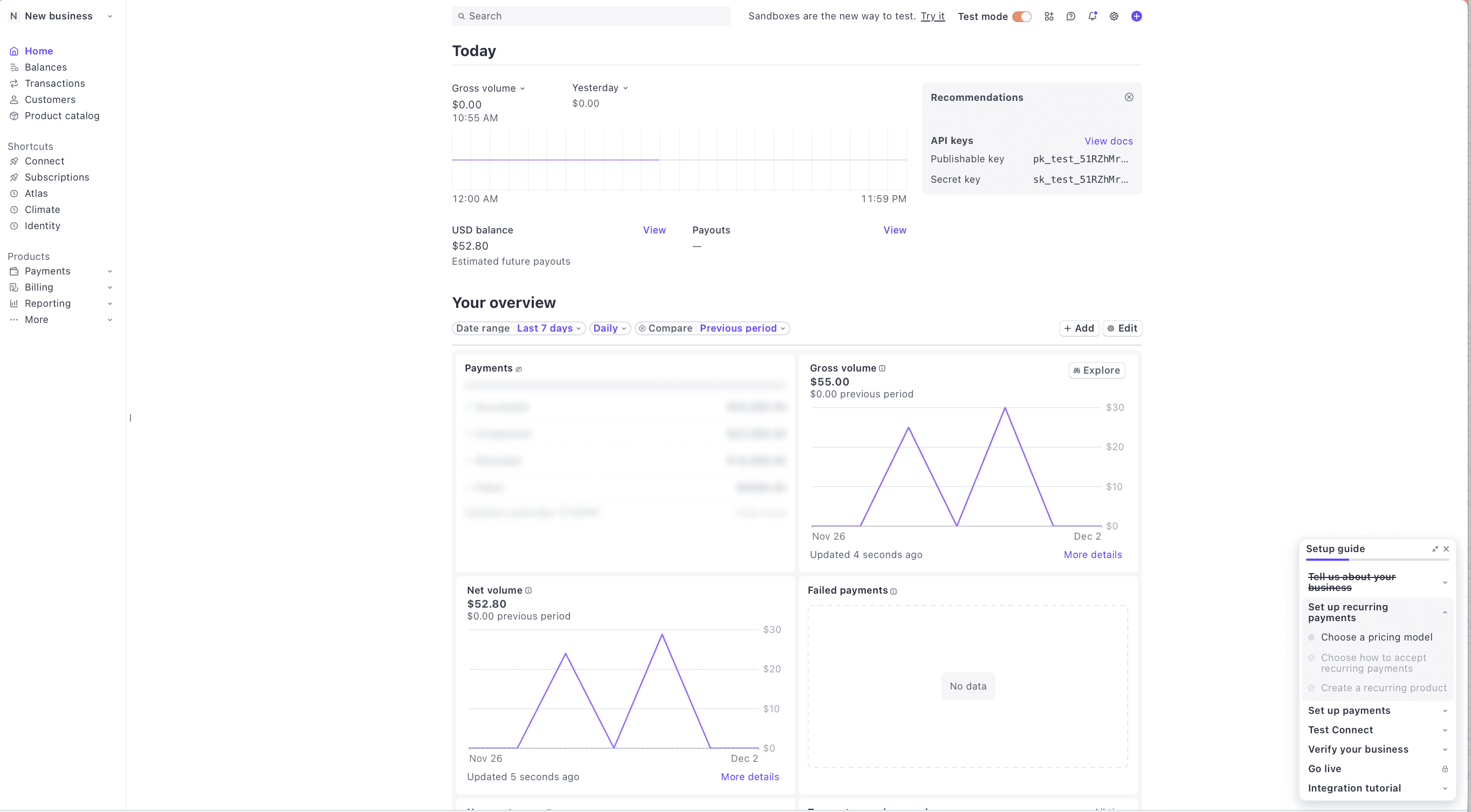
Task: Open the help question mark icon
Action: pos(1071,16)
